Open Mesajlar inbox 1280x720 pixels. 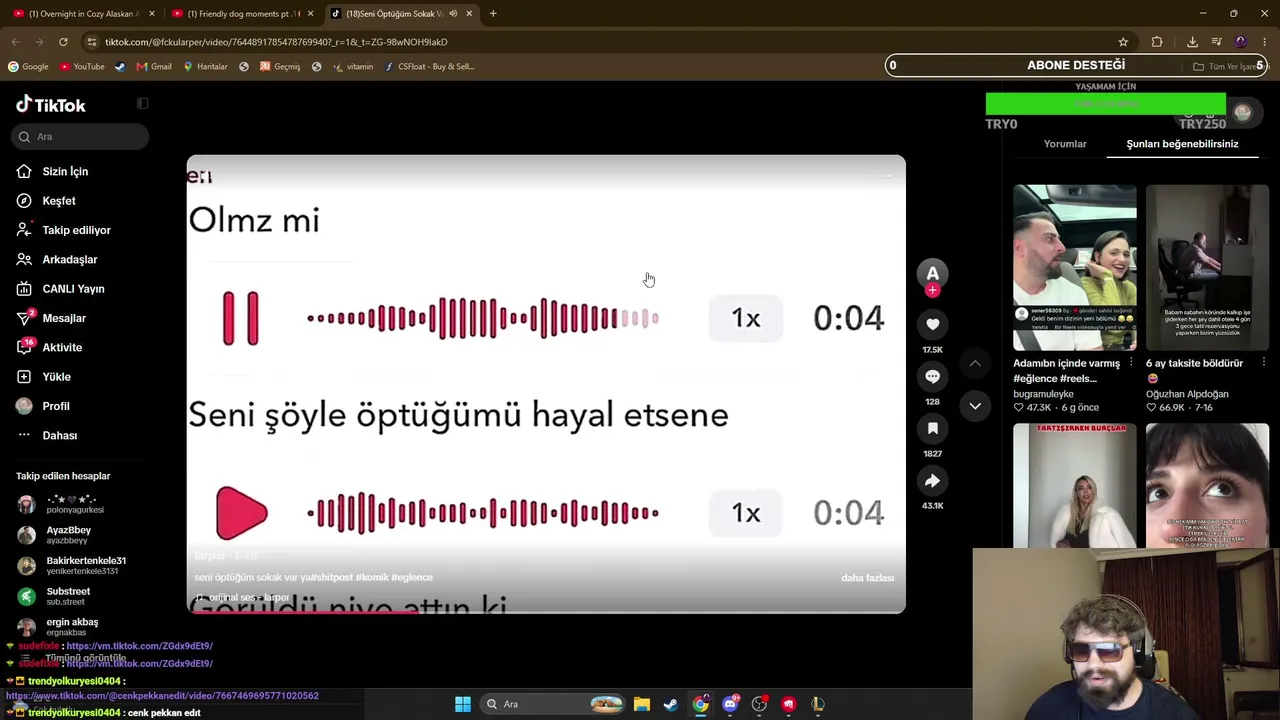pos(64,318)
